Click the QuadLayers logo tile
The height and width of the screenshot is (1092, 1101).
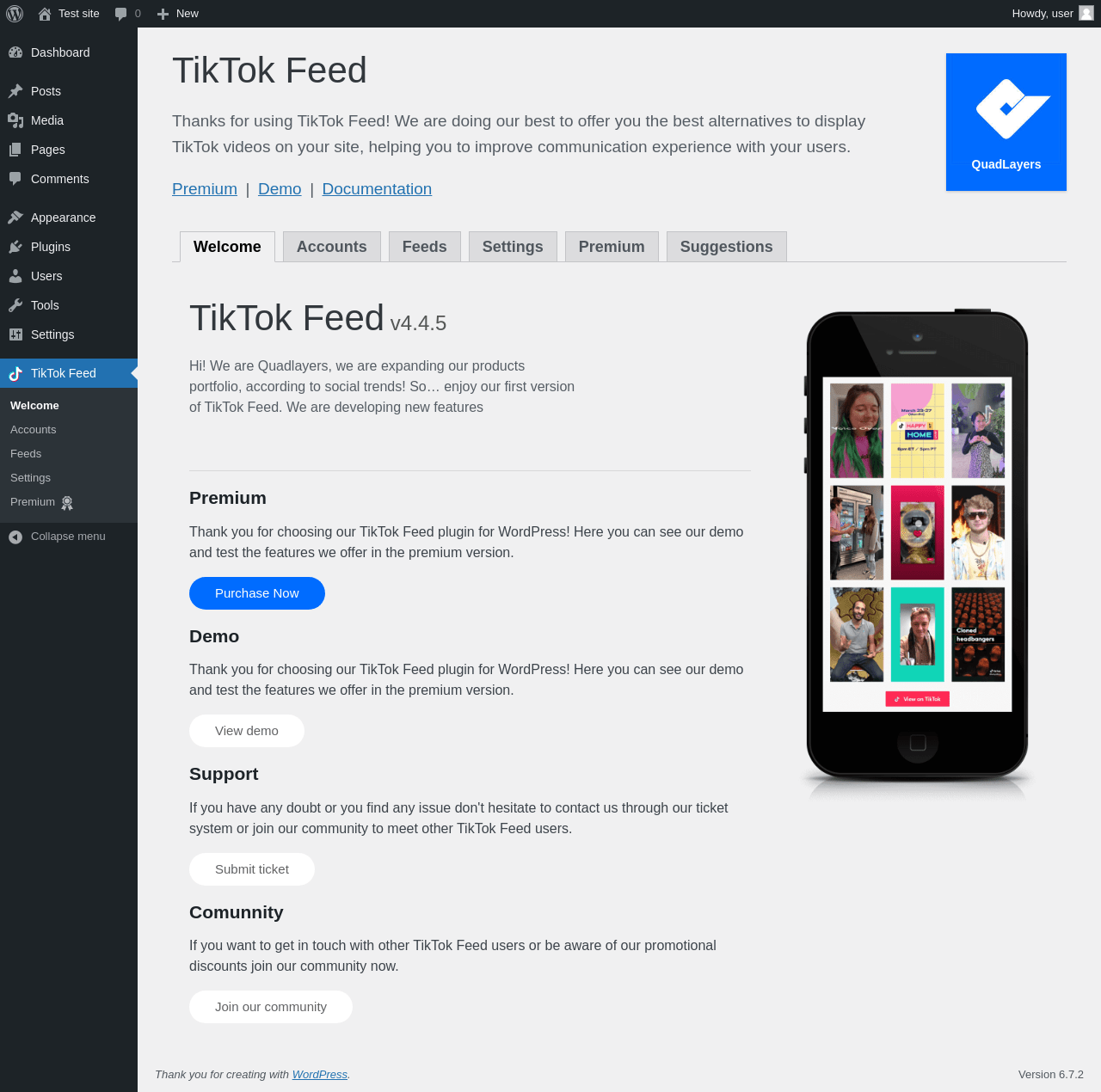1006,122
